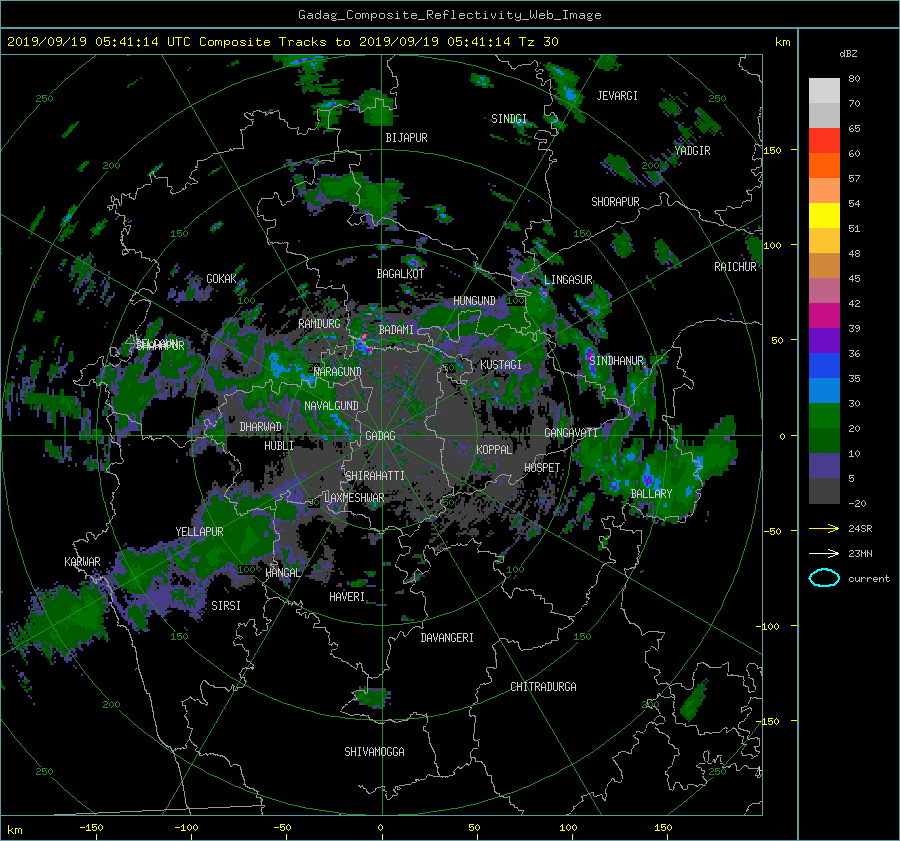The image size is (900, 841).
Task: Click the green 20 dBZ legend swatch
Action: (824, 416)
